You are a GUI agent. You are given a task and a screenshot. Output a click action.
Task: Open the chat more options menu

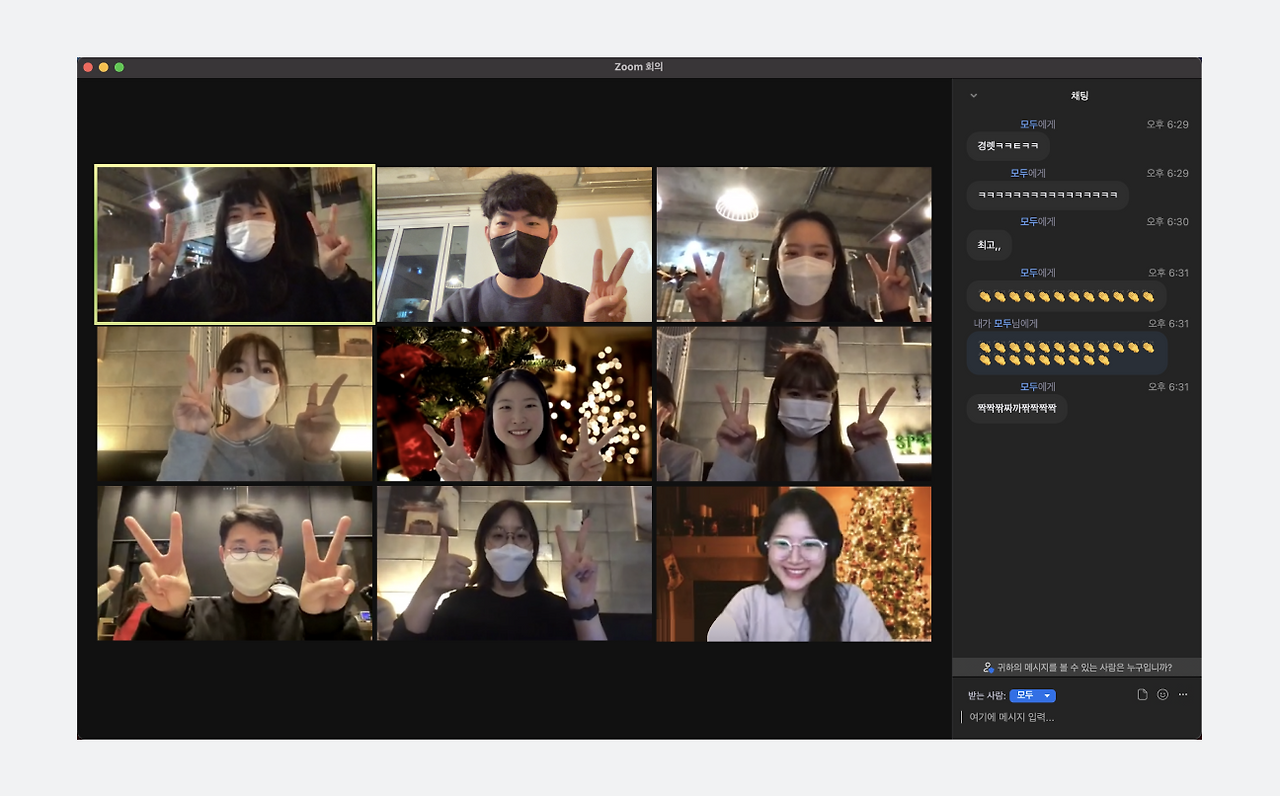point(1183,695)
